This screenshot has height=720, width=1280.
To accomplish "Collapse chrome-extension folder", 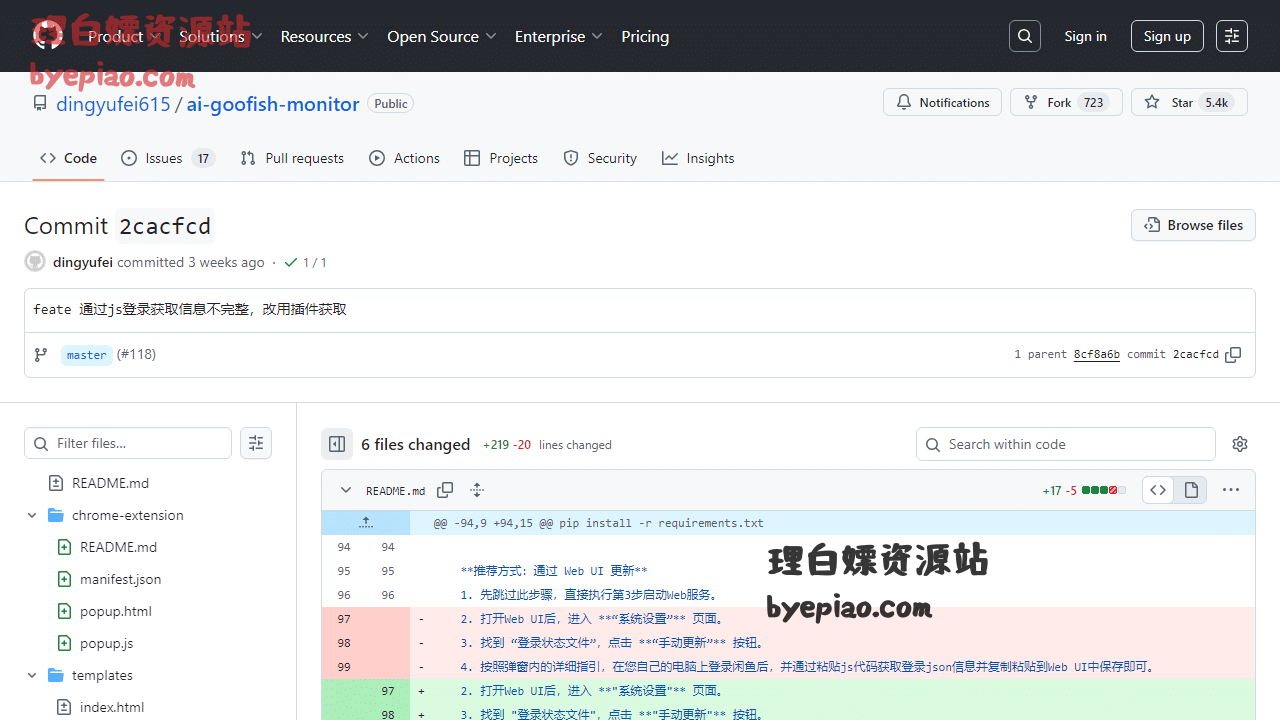I will tap(32, 515).
